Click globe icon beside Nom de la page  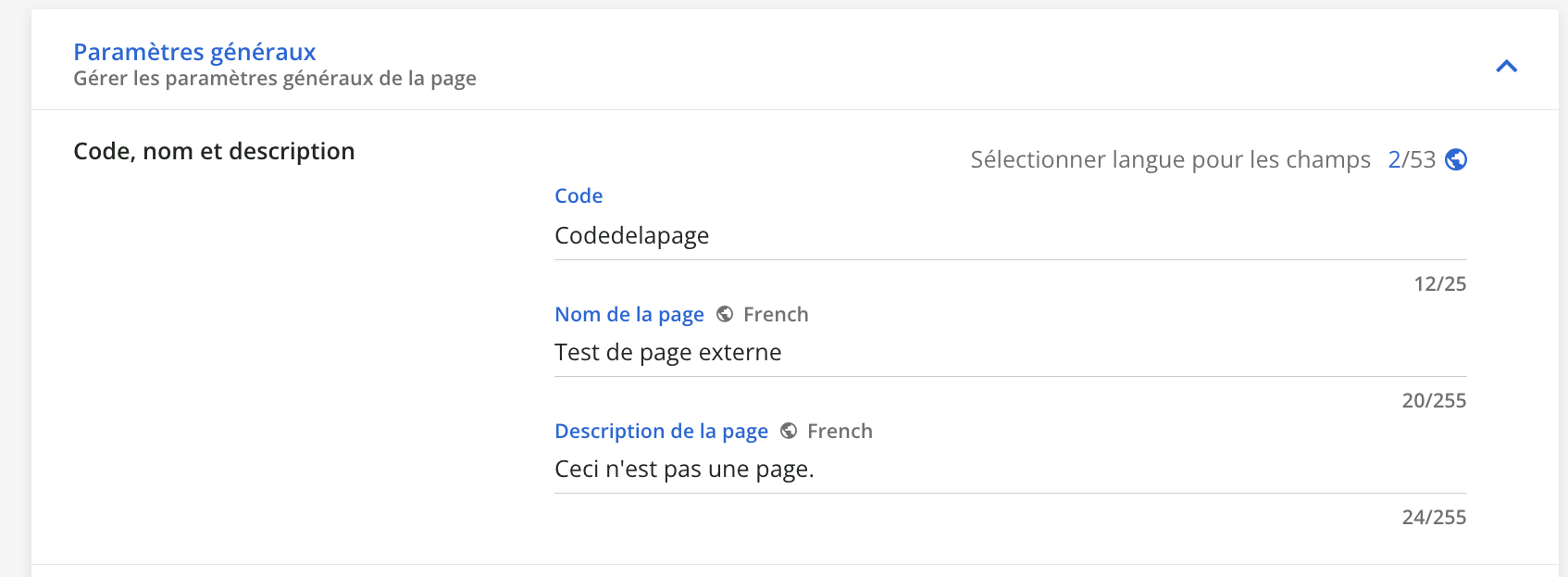[x=725, y=315]
